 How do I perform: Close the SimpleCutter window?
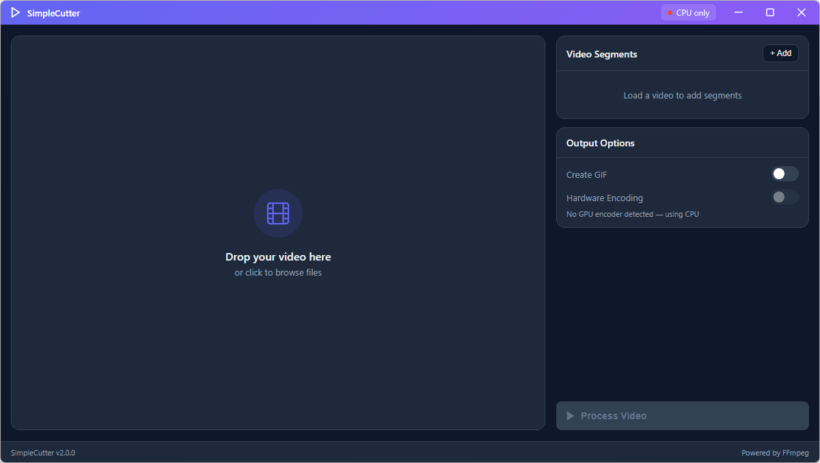[801, 13]
